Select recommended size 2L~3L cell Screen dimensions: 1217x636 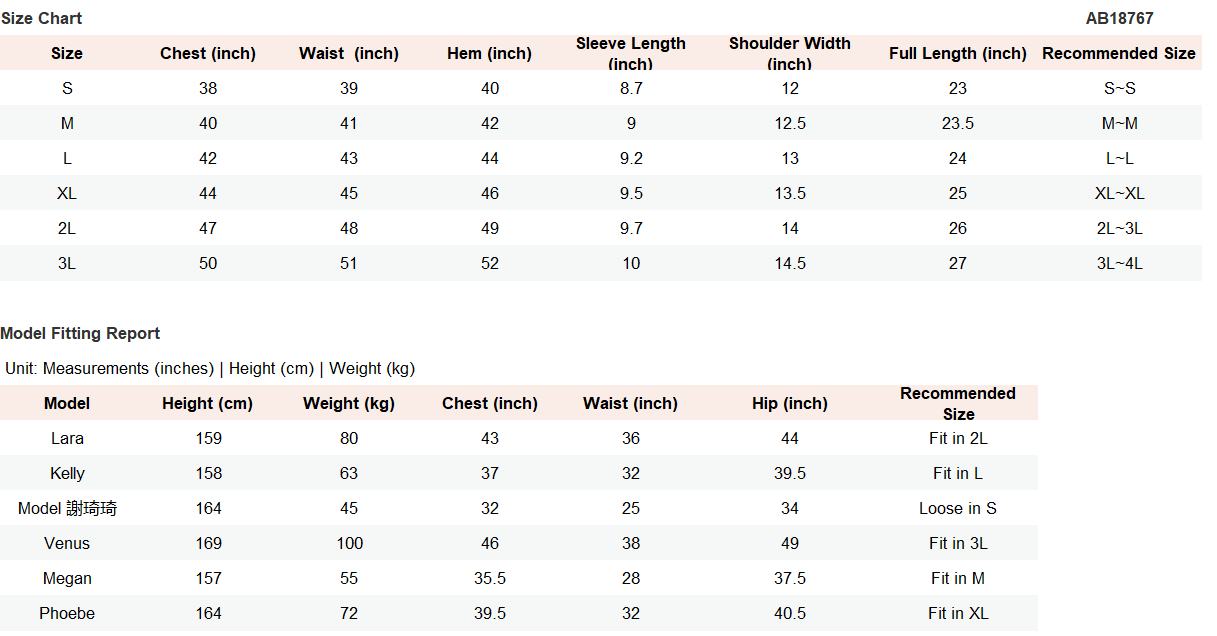[1119, 228]
